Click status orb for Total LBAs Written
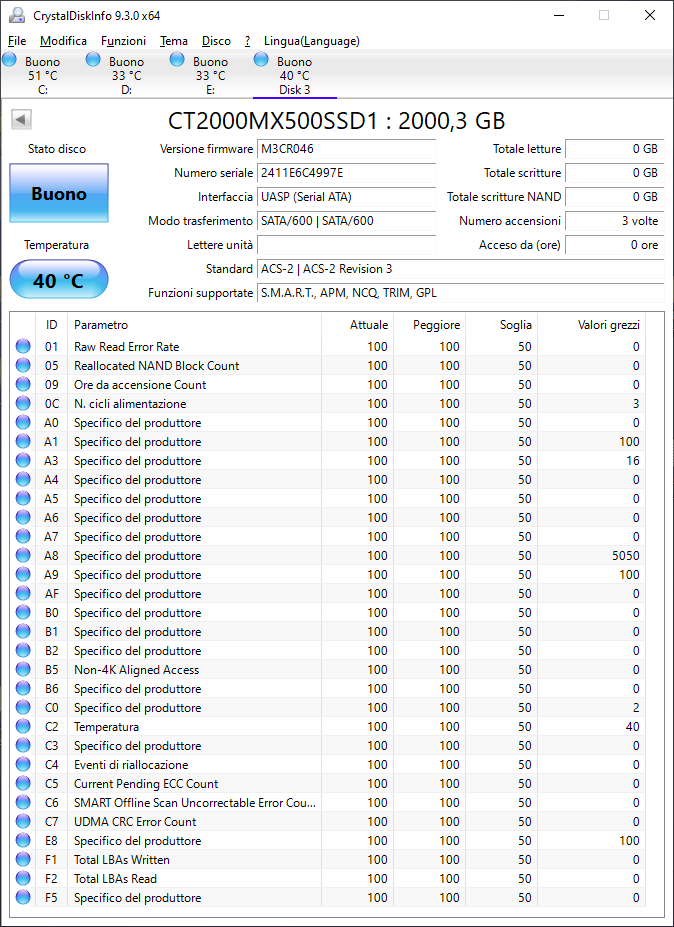Screen dimensions: 674x927 pos(23,860)
